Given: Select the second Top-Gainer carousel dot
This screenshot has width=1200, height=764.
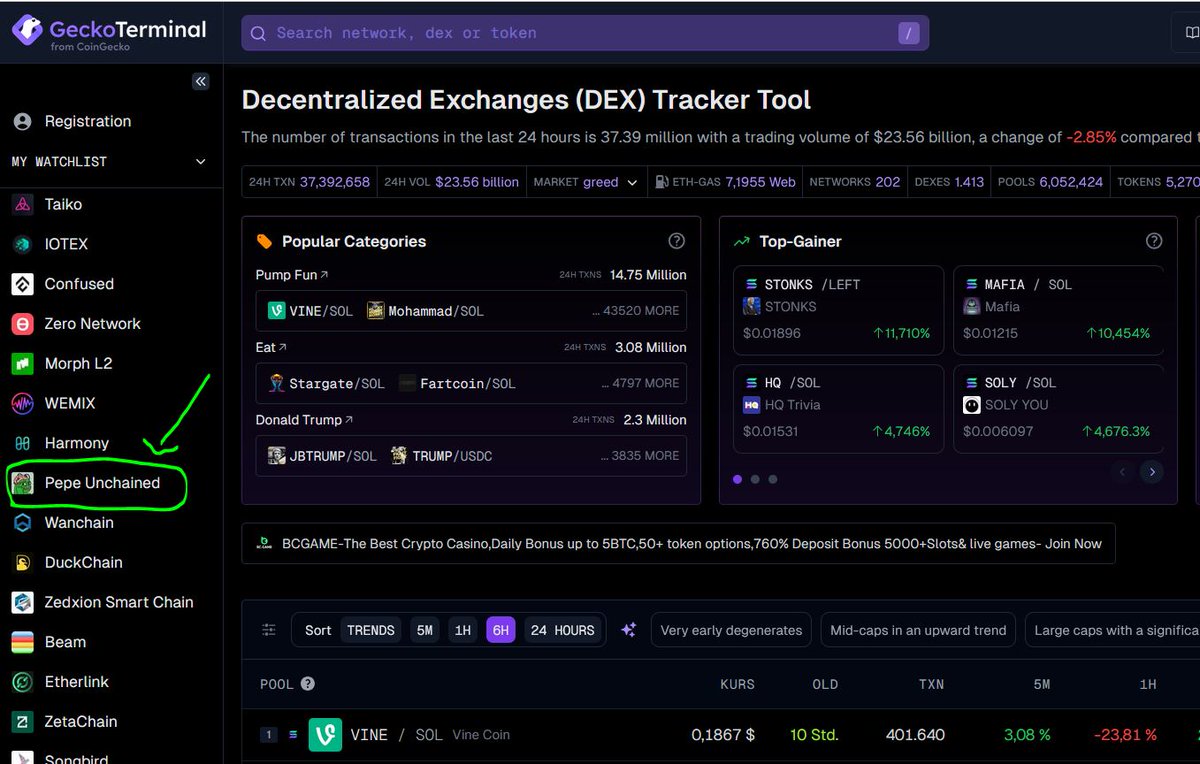Looking at the screenshot, I should [755, 479].
